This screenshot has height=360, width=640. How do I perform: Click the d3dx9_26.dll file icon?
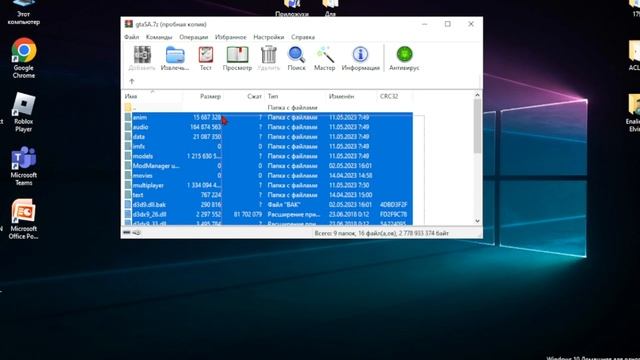pos(128,214)
